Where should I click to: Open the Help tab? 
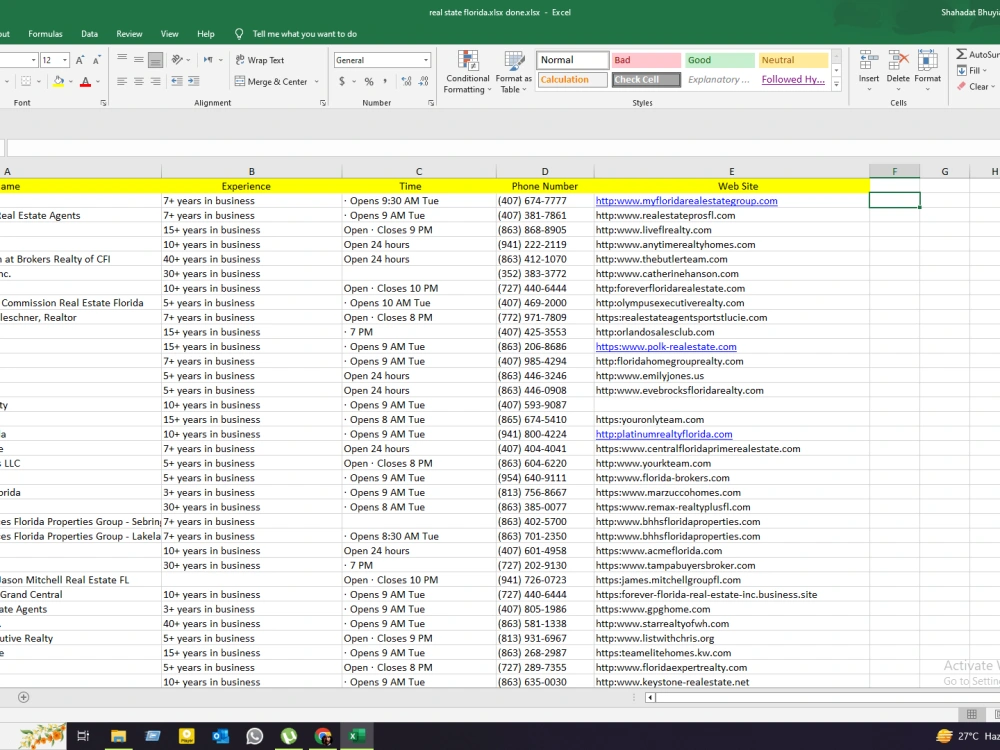(x=205, y=34)
